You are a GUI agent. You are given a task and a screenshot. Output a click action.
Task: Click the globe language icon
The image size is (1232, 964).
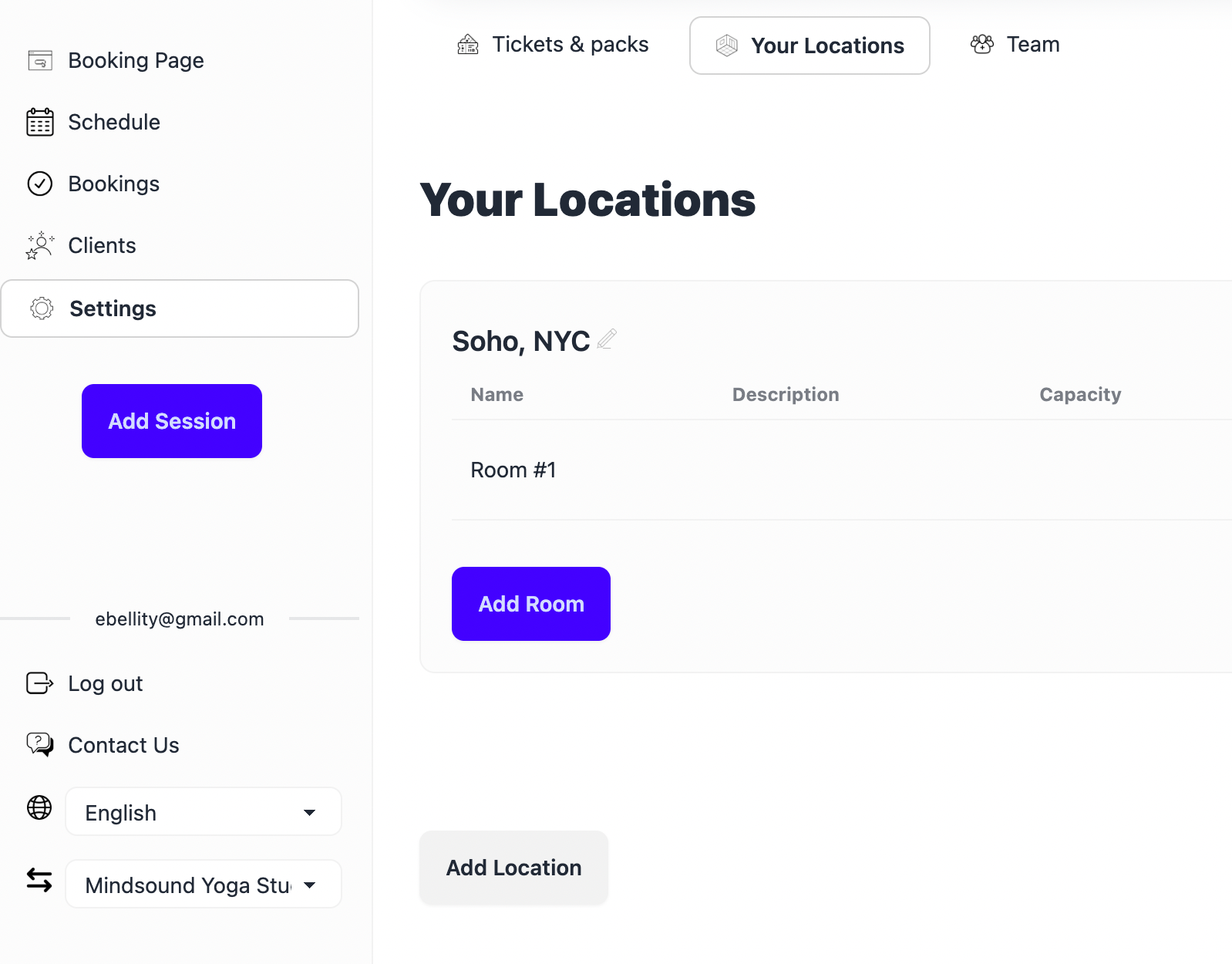click(x=39, y=807)
